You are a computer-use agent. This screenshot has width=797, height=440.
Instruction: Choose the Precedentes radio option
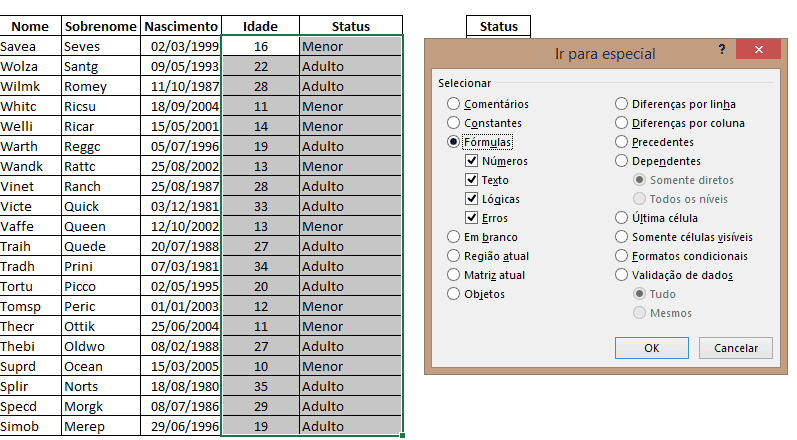(622, 142)
